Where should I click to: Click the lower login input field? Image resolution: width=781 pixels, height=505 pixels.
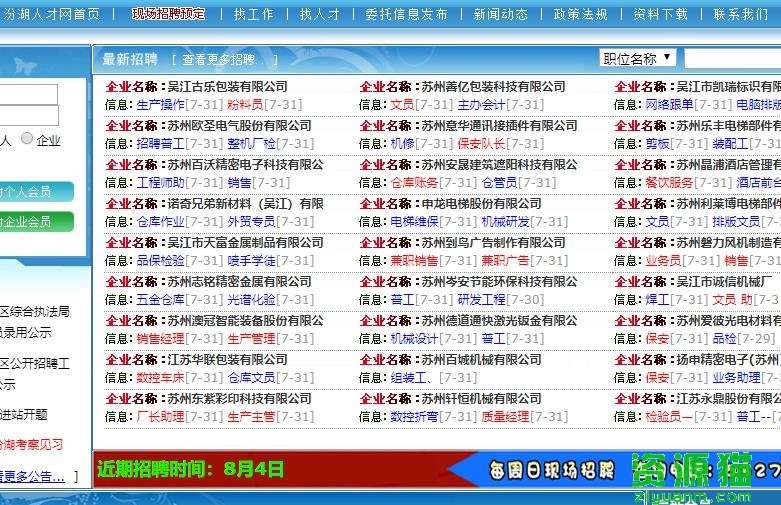pyautogui.click(x=29, y=116)
